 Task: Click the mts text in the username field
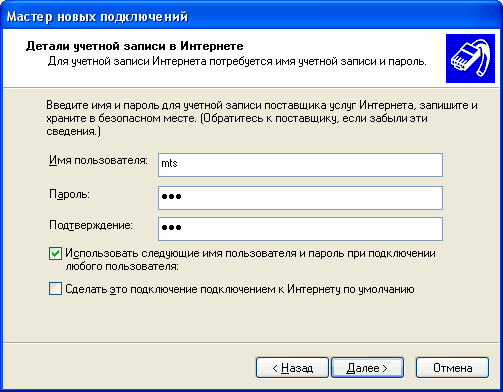[x=169, y=163]
